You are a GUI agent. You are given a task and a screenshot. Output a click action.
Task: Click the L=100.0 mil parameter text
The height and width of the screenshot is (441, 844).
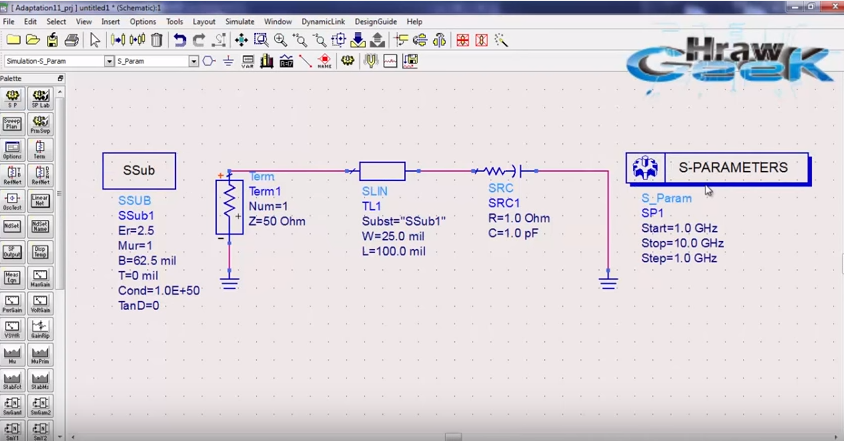(x=393, y=251)
